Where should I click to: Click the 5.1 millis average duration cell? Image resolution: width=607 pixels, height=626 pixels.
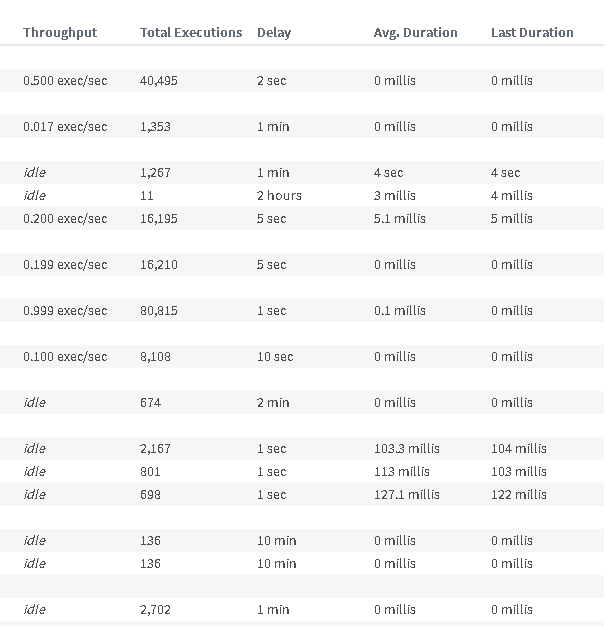tap(400, 219)
